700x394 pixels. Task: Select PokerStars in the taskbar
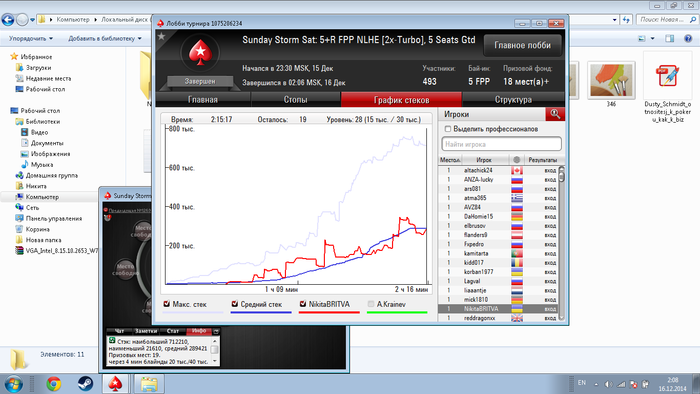tap(116, 384)
